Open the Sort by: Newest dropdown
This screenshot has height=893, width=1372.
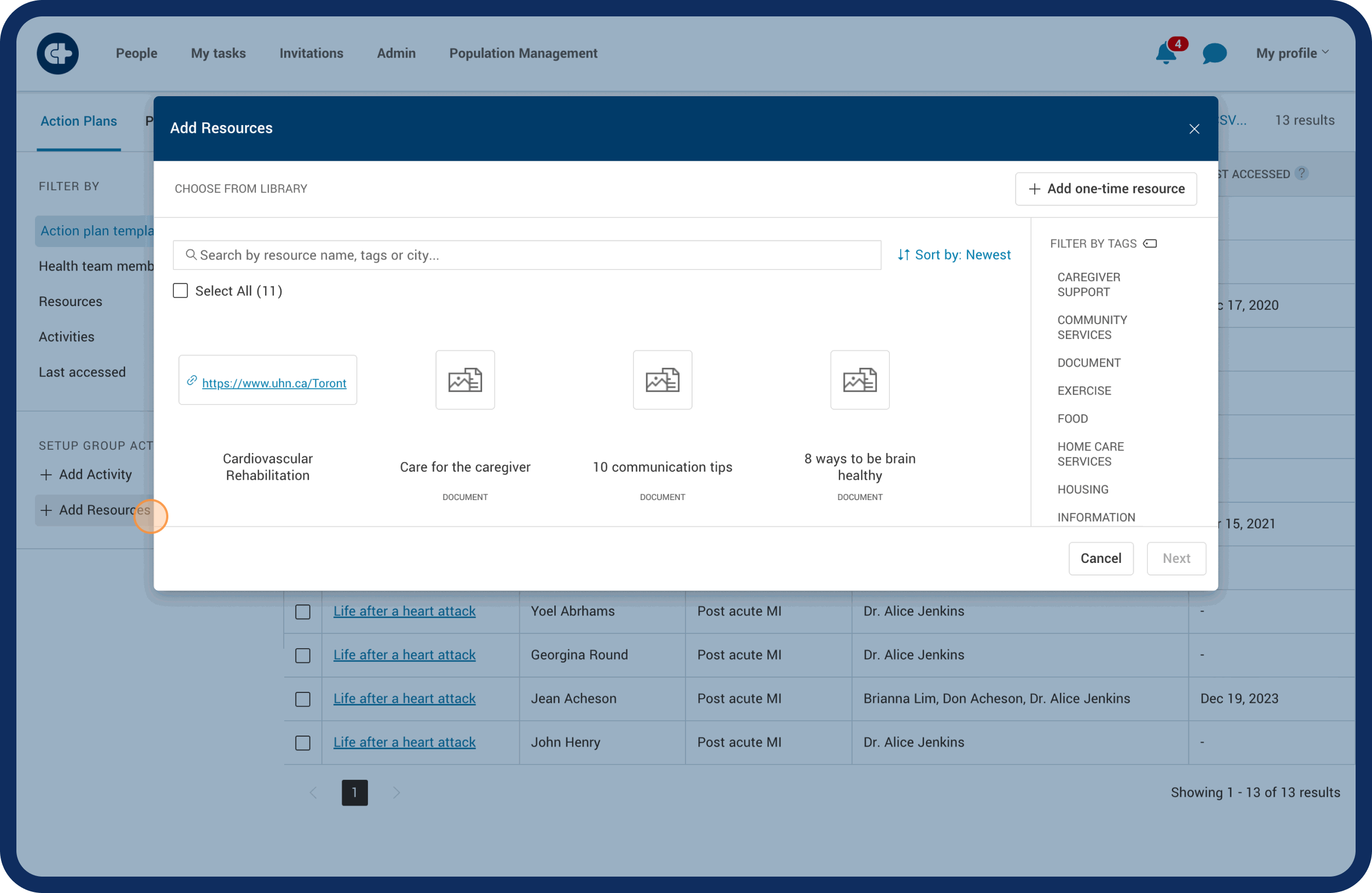[x=954, y=255]
